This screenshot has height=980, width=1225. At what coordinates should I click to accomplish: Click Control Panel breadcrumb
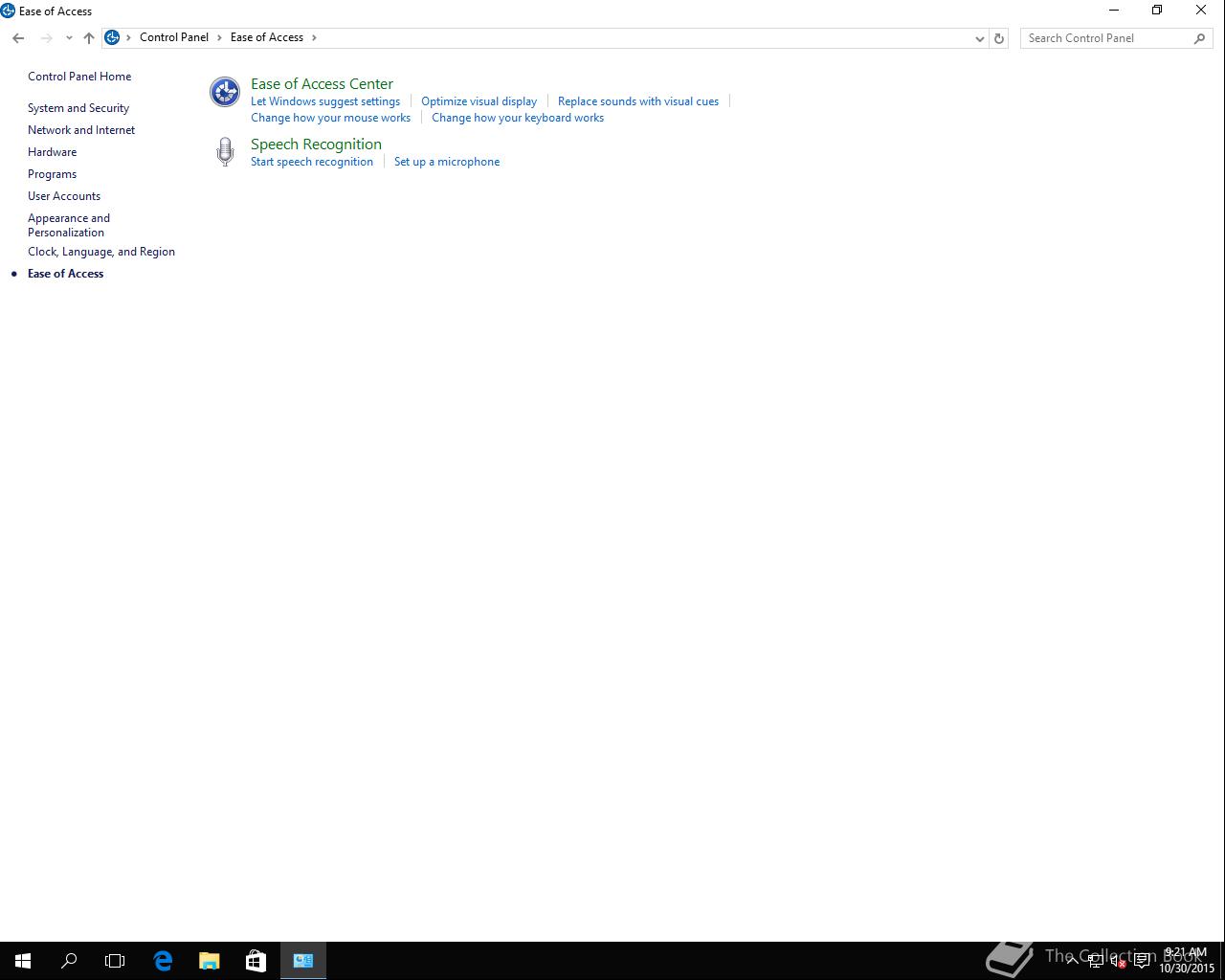click(174, 37)
